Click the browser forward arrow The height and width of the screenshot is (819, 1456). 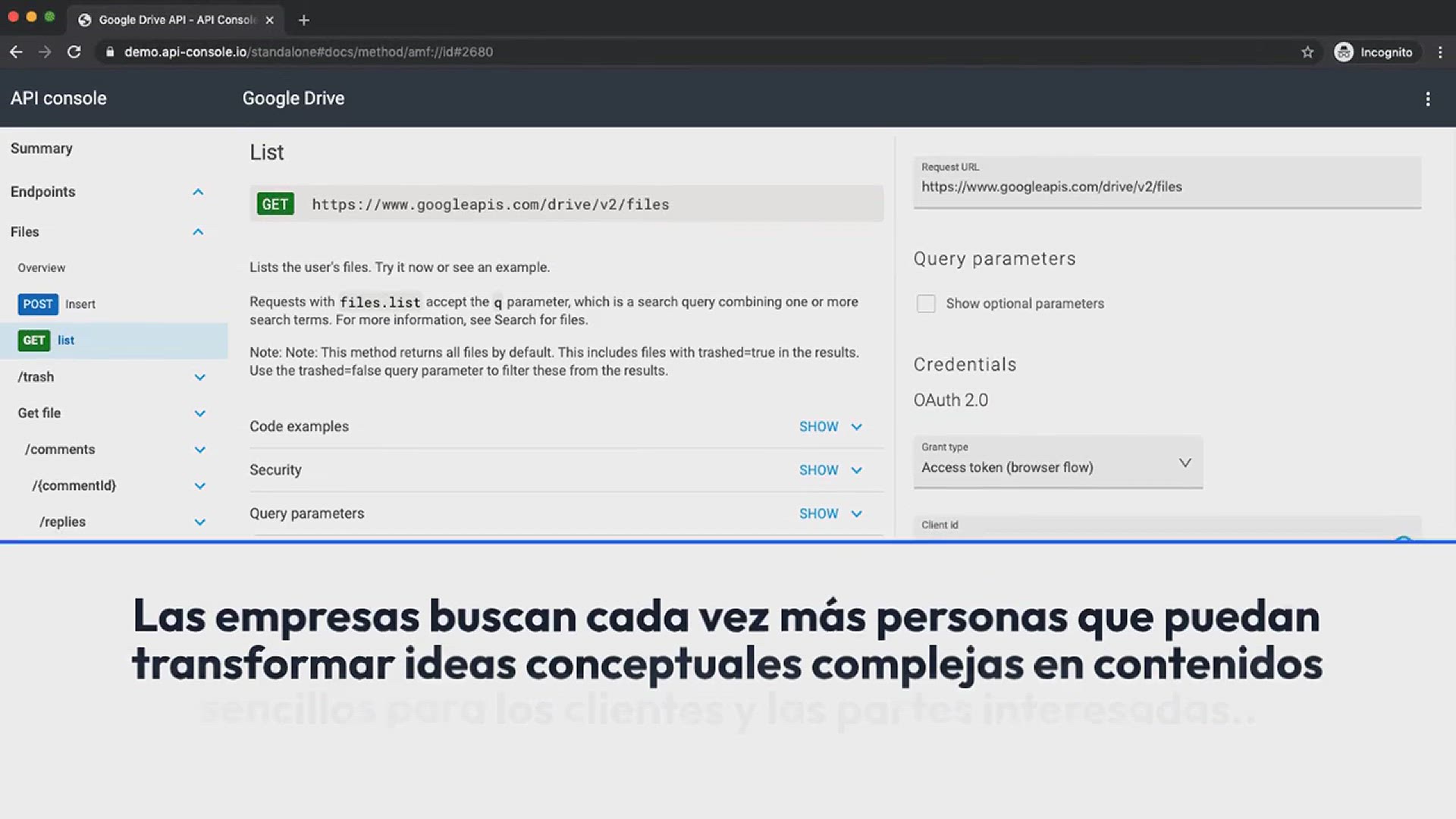[x=45, y=52]
